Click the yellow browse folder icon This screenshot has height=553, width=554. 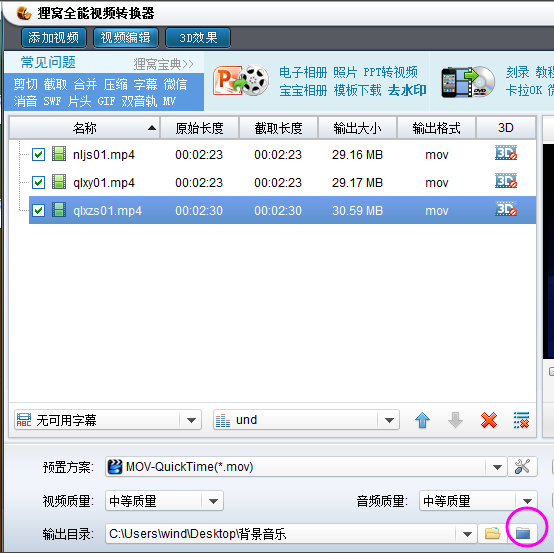pos(492,533)
